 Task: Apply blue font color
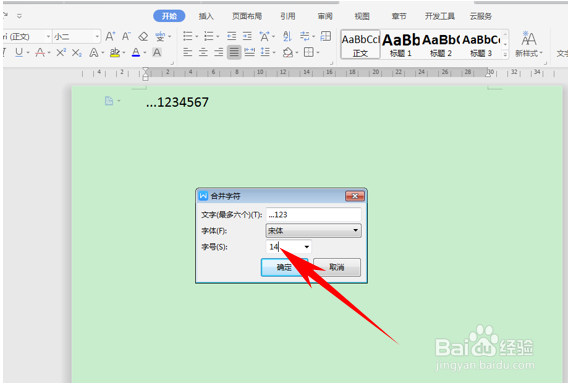click(136, 53)
